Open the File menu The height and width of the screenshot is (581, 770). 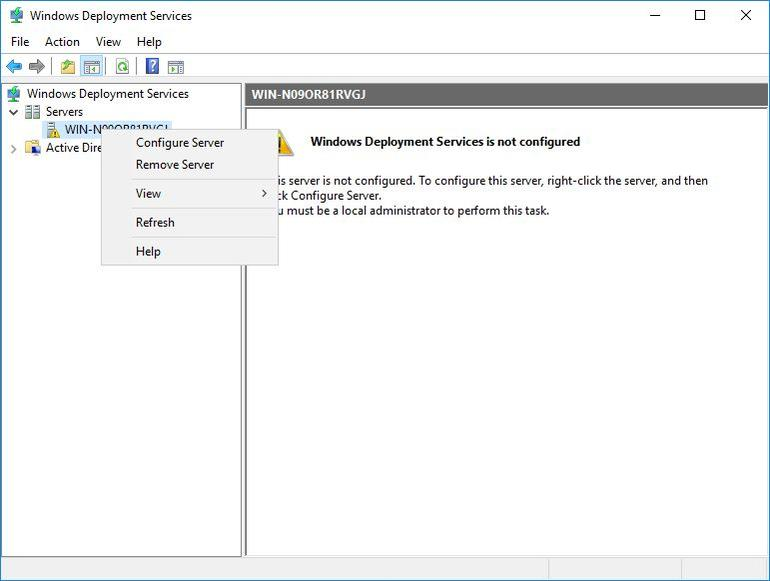pyautogui.click(x=20, y=42)
